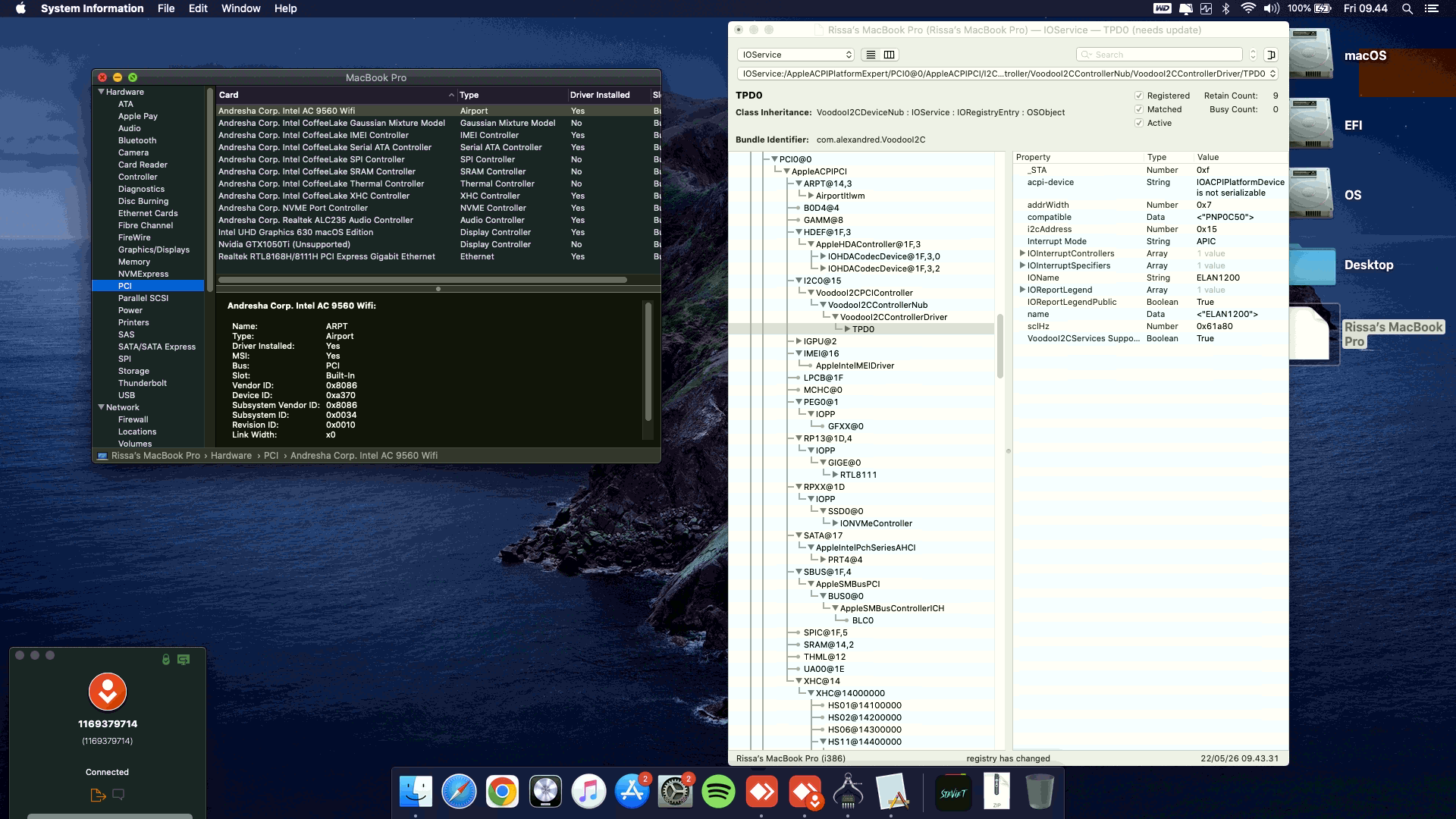Open AnyDesk chat bubble icon

[118, 795]
